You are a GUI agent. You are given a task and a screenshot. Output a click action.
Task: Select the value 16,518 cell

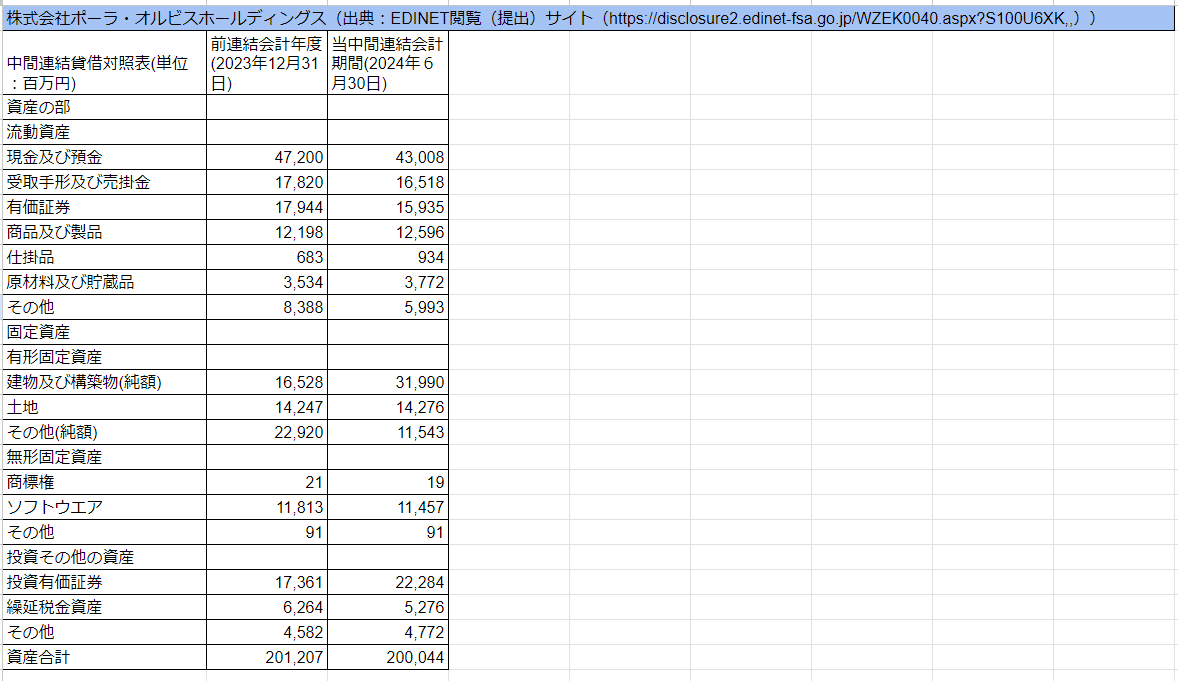pyautogui.click(x=388, y=182)
